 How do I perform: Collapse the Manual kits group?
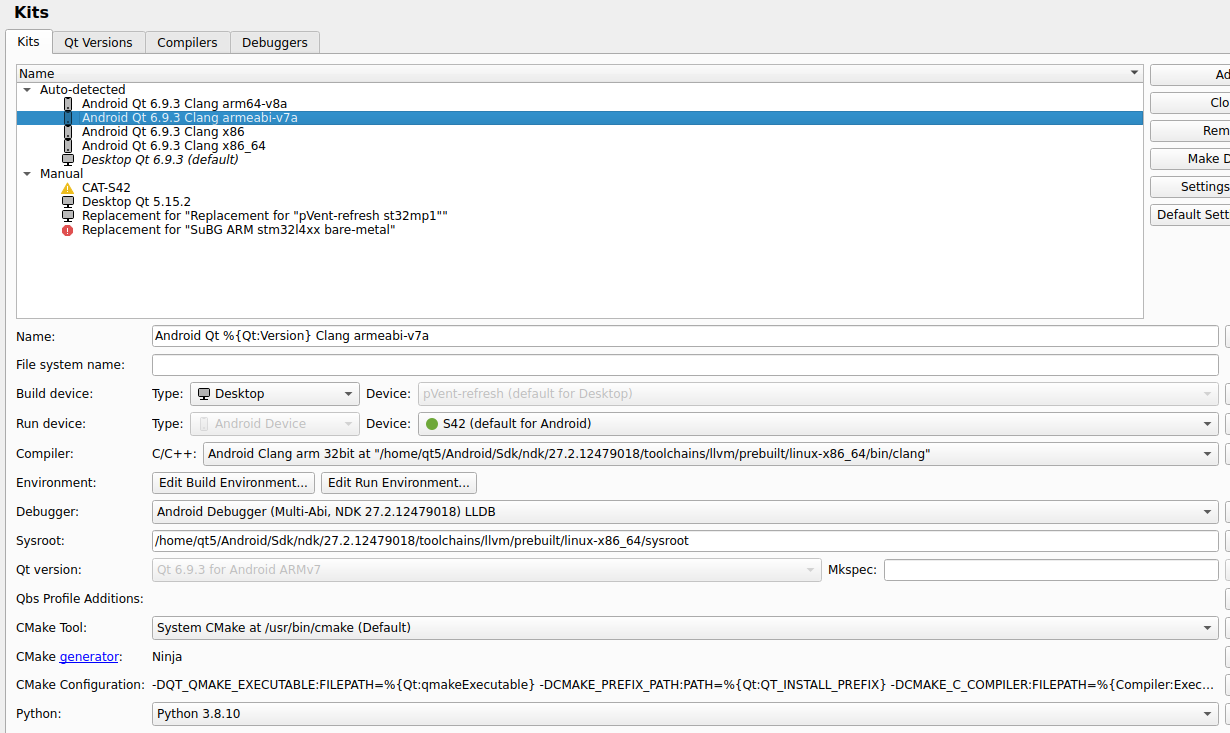pyautogui.click(x=27, y=174)
